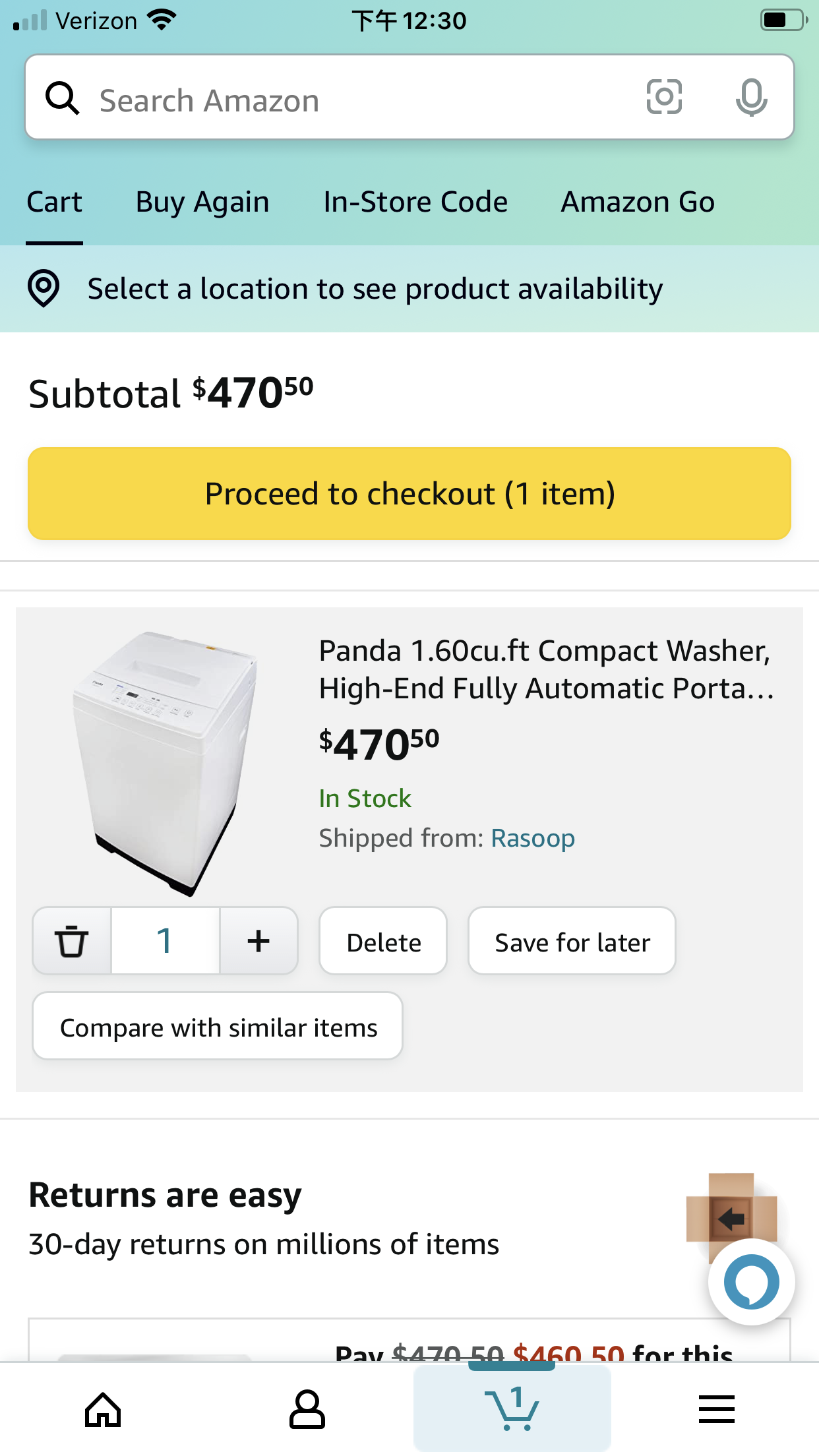Screen dimensions: 819x1456
Task: Save the washer for later
Action: pos(572,942)
